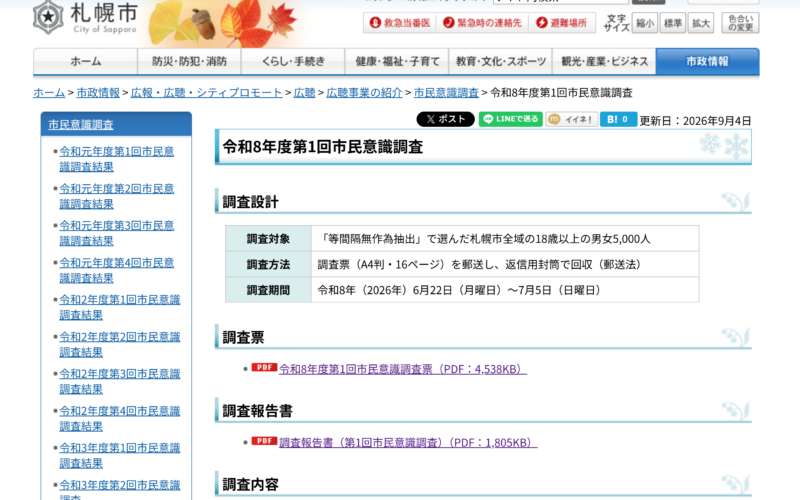
Task: Open the 教育・文化・スポーツ tab
Action: 501,61
